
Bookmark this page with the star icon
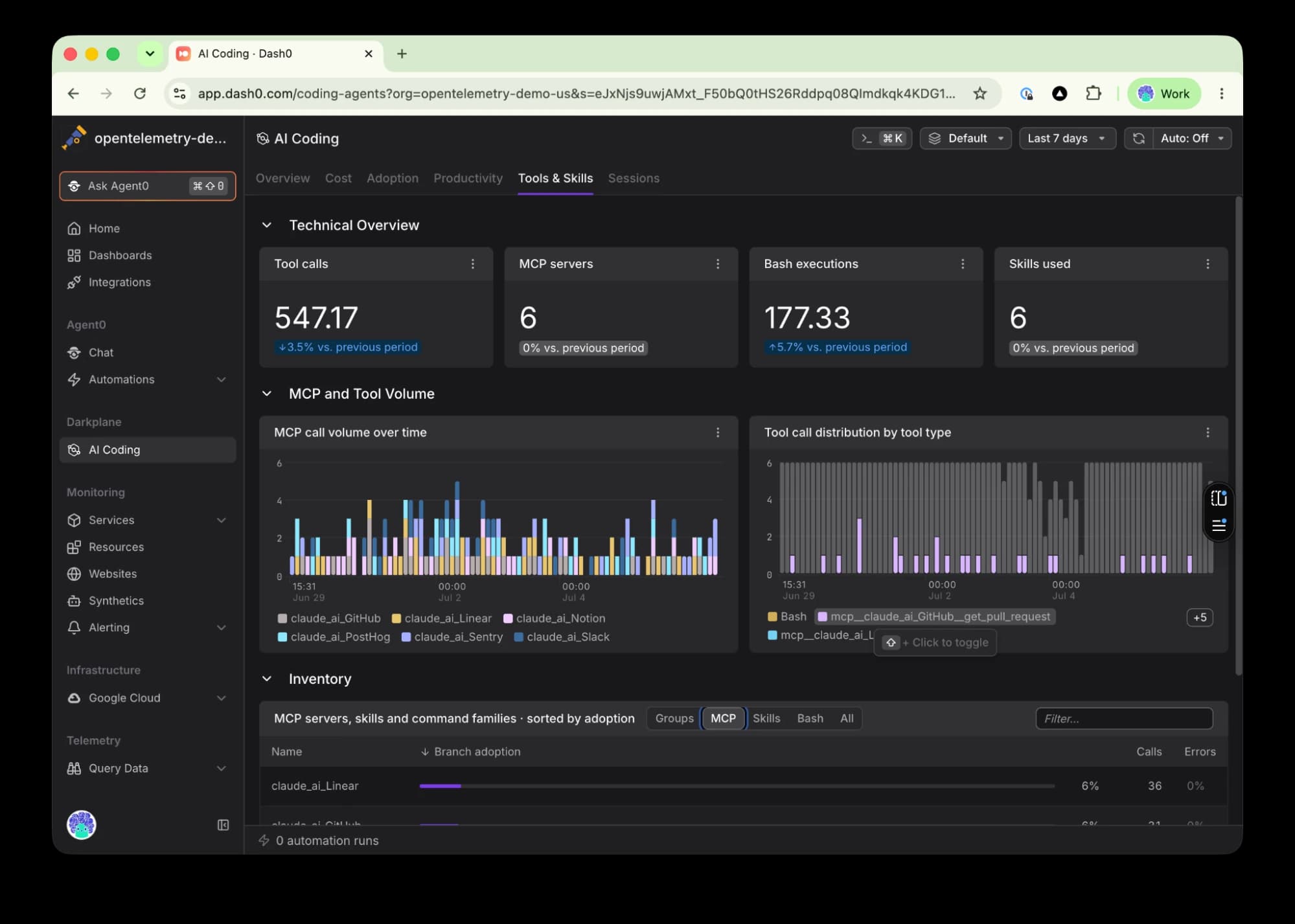[x=980, y=94]
